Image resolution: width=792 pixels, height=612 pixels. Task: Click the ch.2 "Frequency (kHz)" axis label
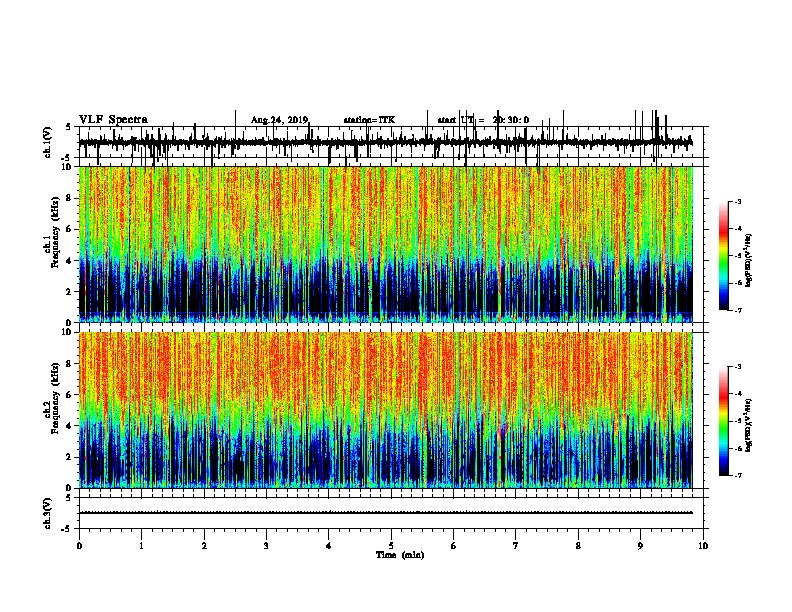[x=55, y=398]
